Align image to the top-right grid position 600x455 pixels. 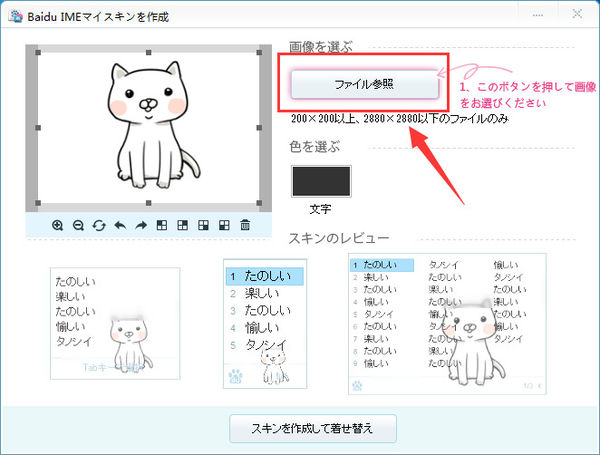[x=183, y=225]
